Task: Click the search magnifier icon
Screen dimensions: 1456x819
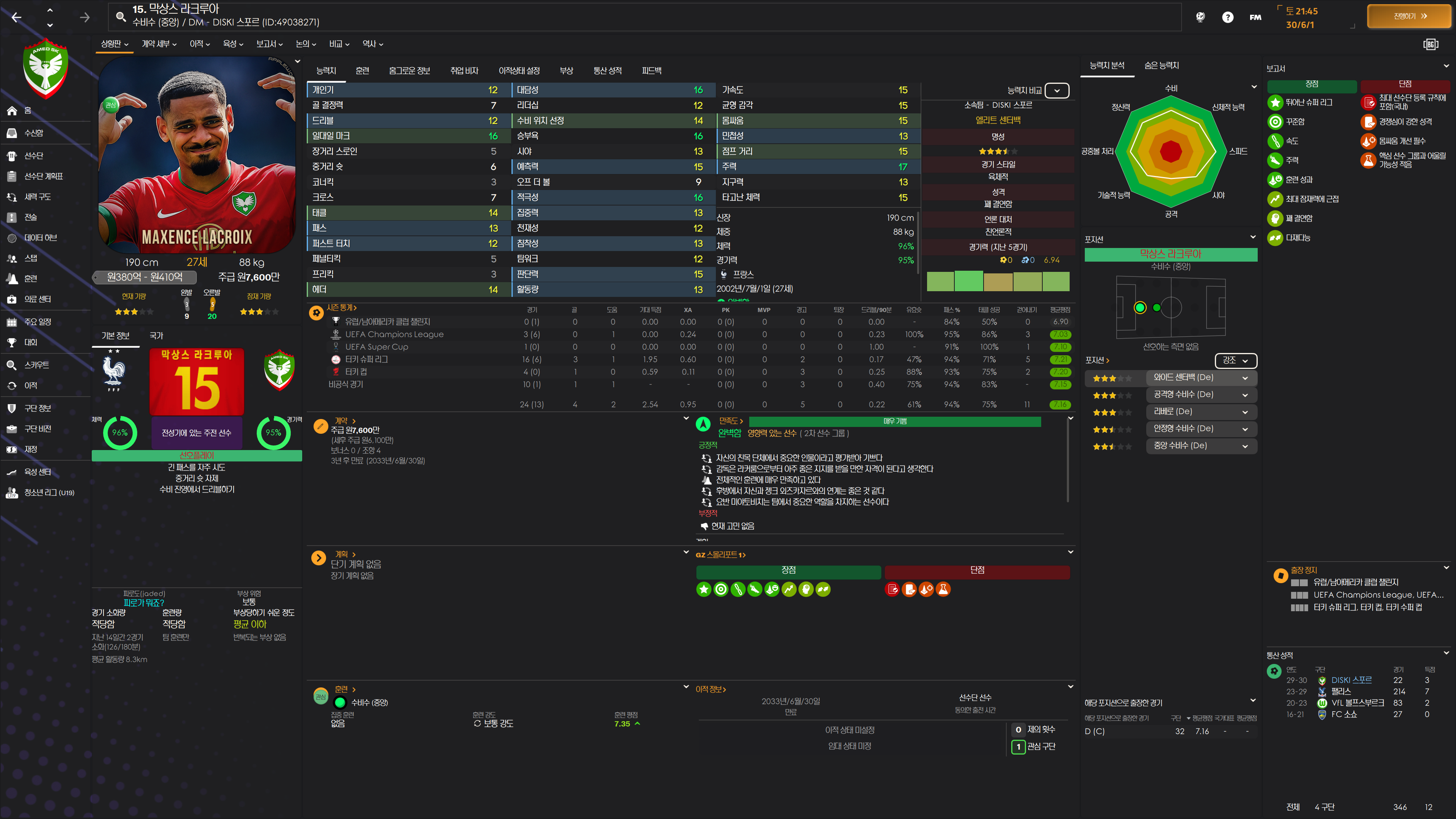Action: tap(121, 16)
